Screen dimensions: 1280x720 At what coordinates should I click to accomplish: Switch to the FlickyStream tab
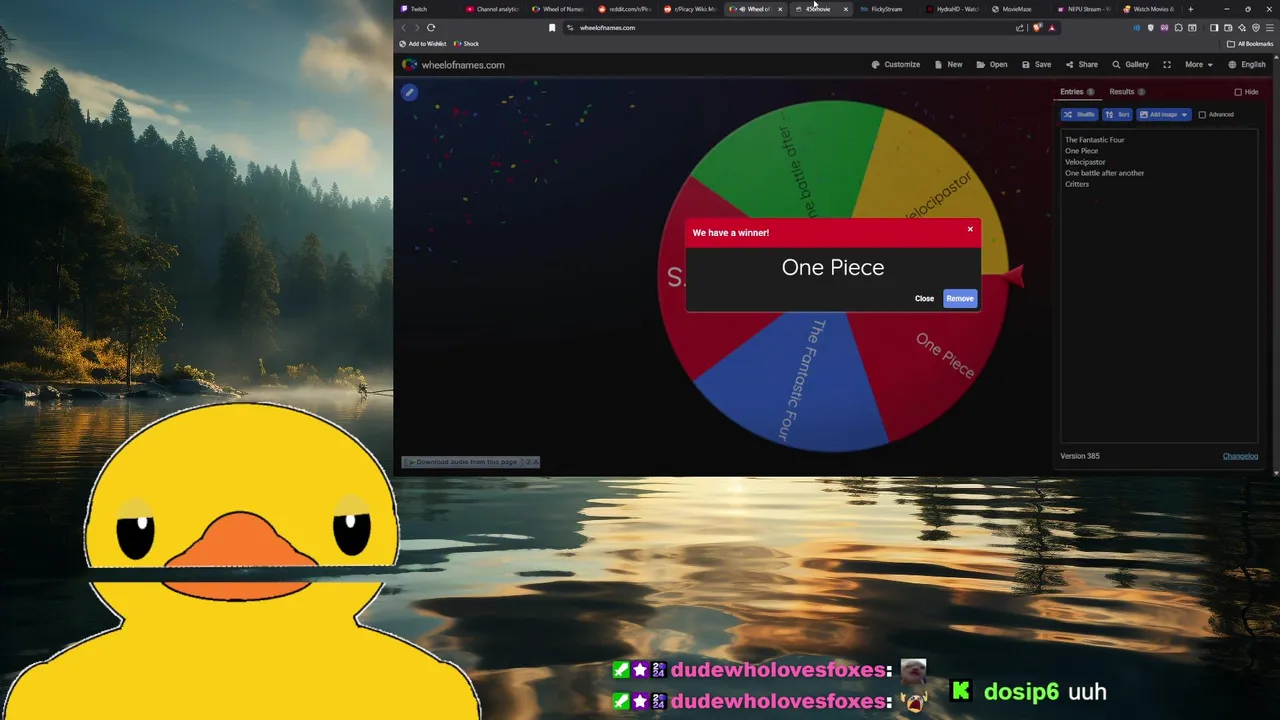[885, 9]
